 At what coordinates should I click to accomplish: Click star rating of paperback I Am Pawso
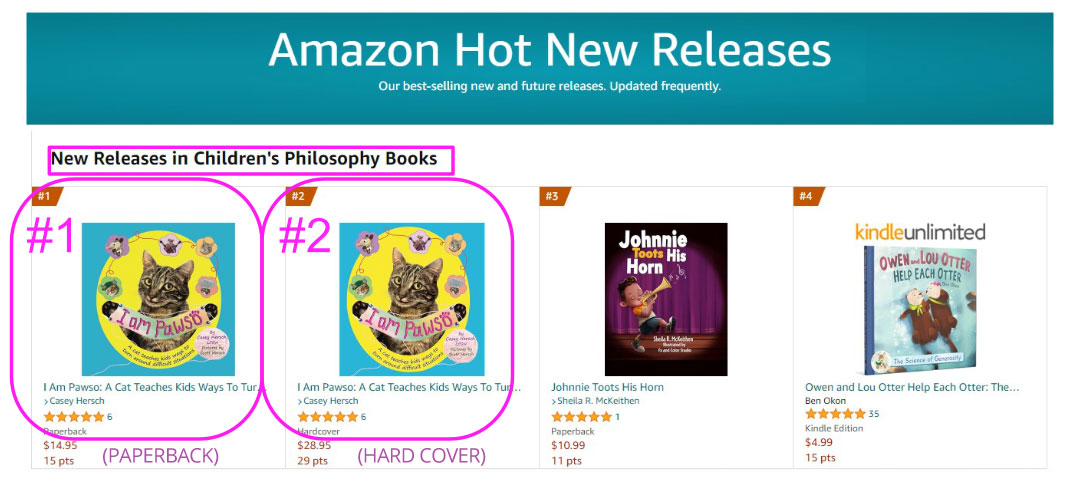(73, 416)
